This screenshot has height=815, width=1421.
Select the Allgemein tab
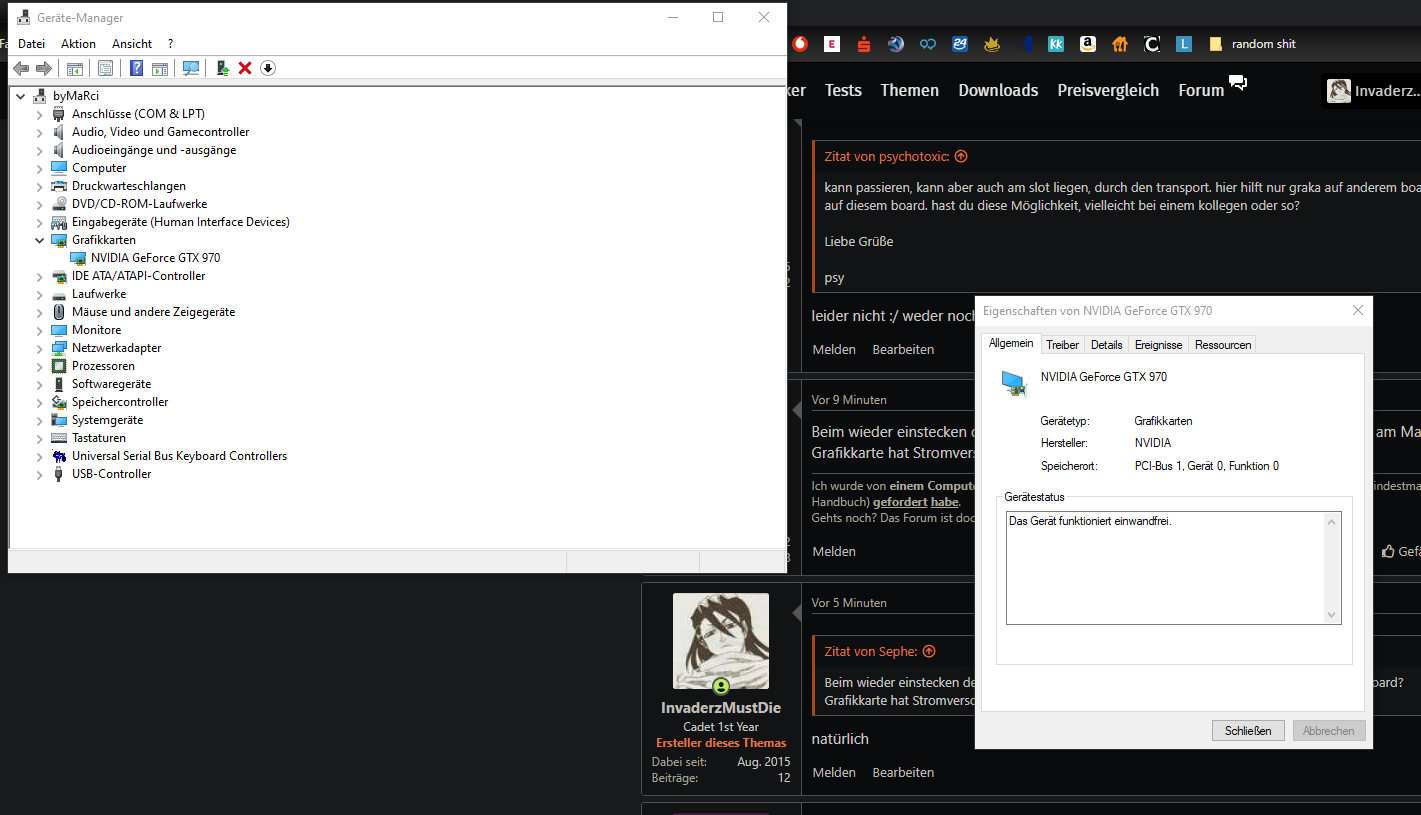[1011, 343]
